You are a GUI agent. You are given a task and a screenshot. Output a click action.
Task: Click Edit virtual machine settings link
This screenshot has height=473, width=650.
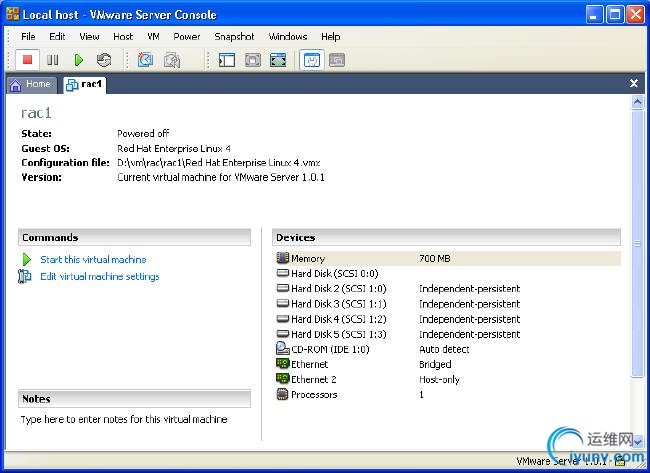click(100, 277)
